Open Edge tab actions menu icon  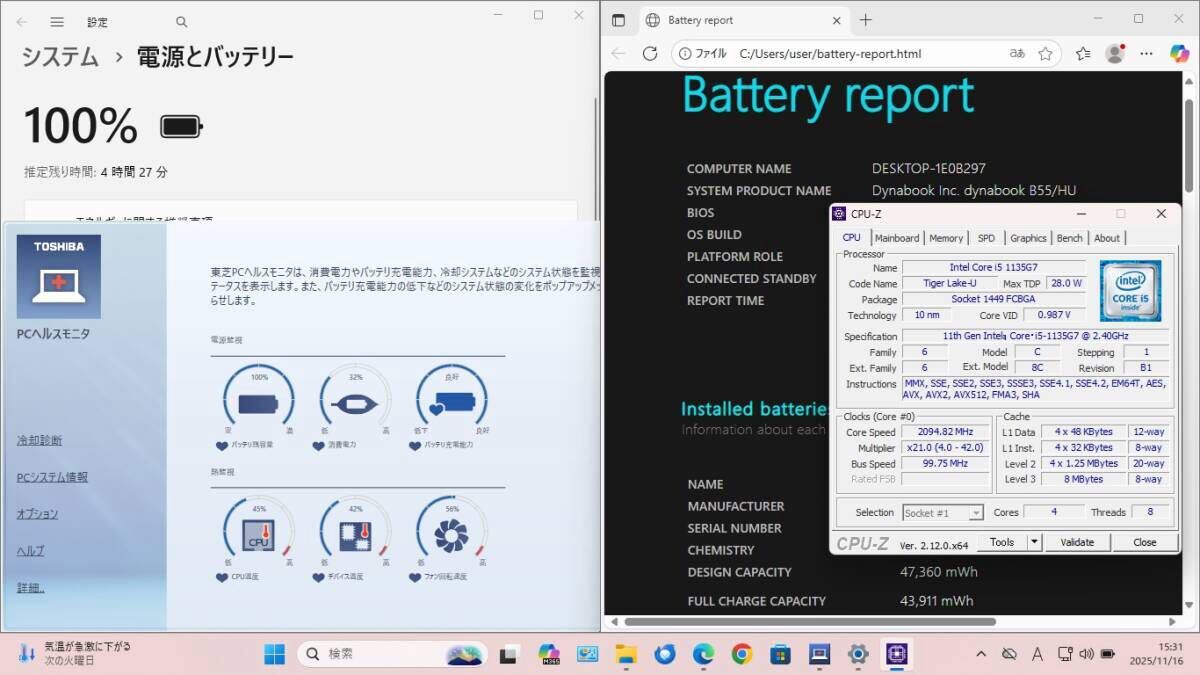pos(618,20)
